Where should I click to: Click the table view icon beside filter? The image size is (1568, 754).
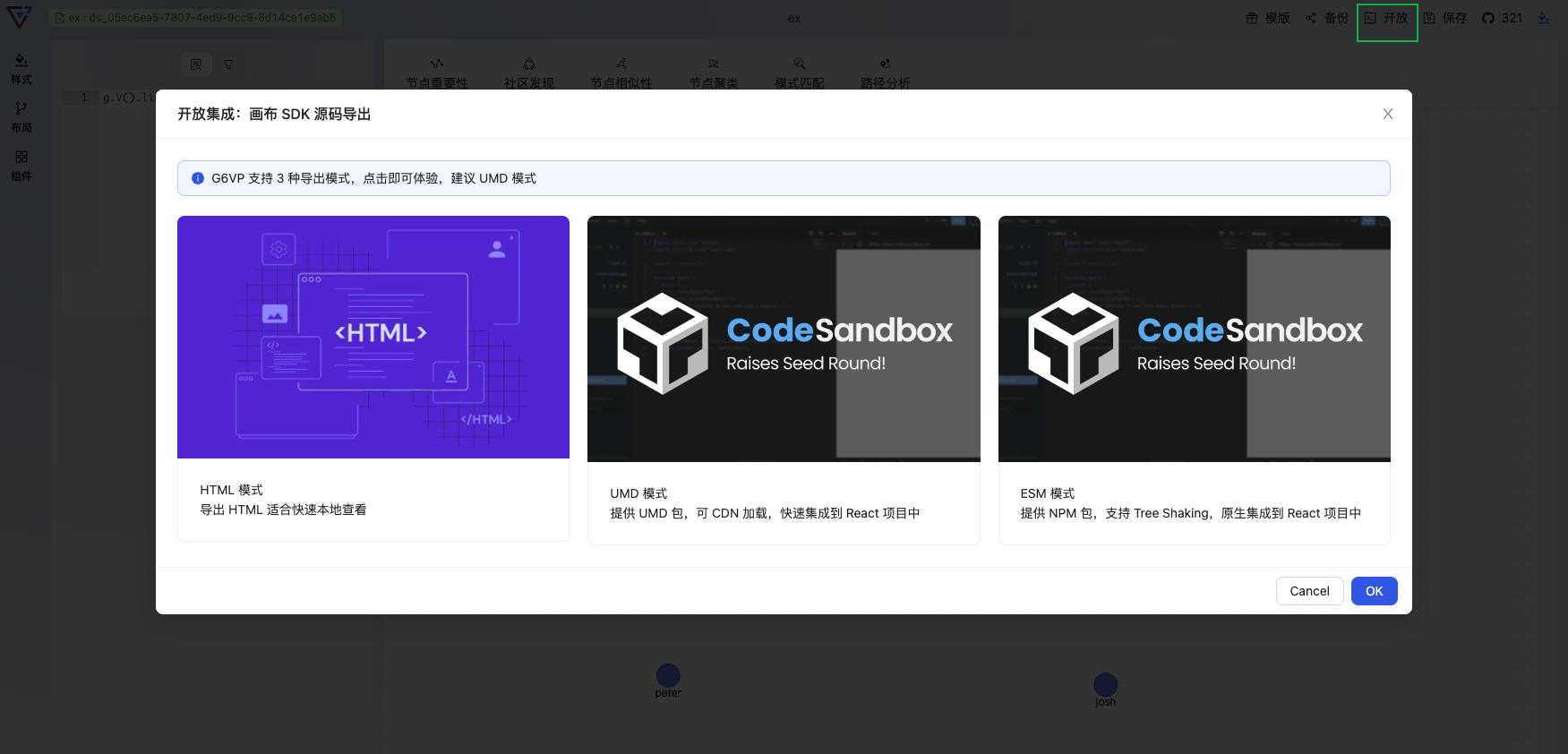196,64
